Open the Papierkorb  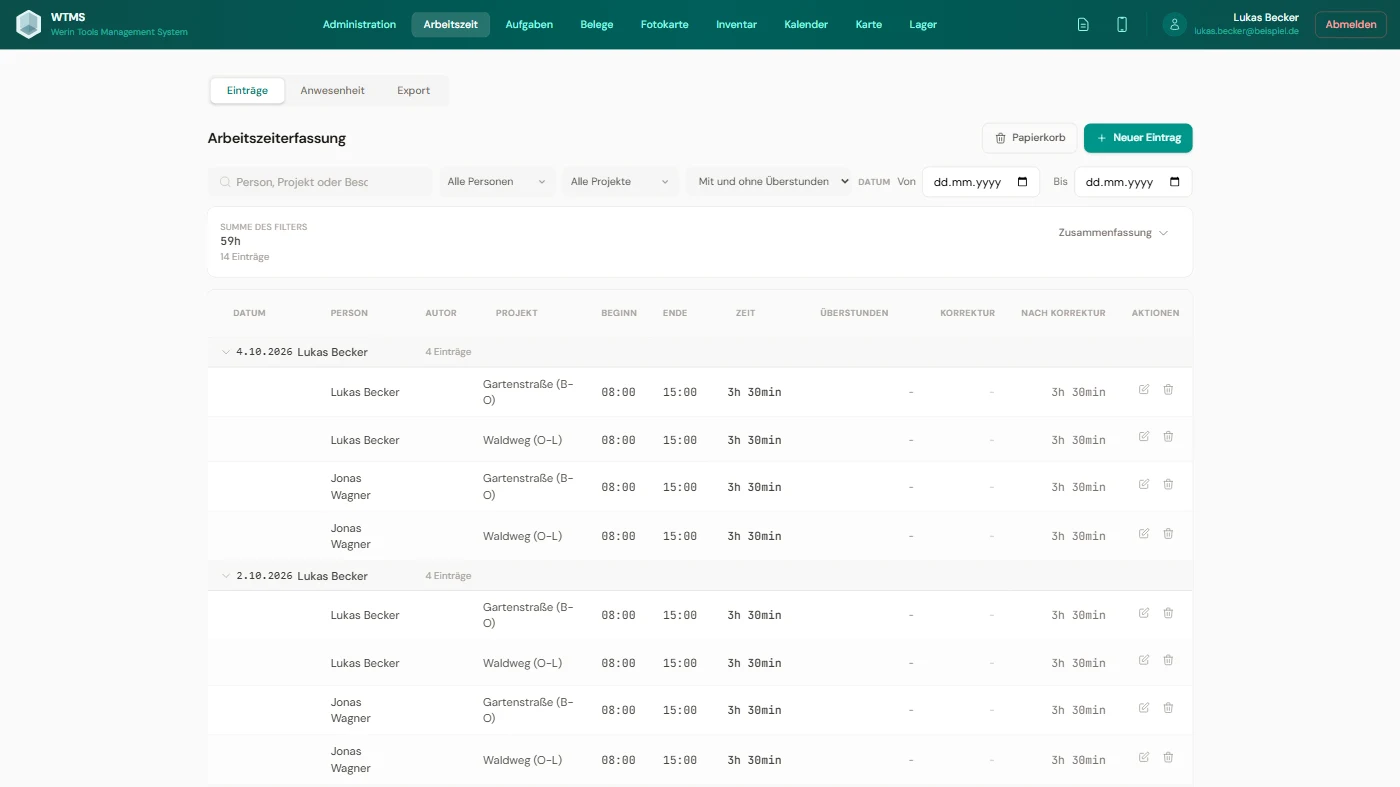[x=1030, y=138]
